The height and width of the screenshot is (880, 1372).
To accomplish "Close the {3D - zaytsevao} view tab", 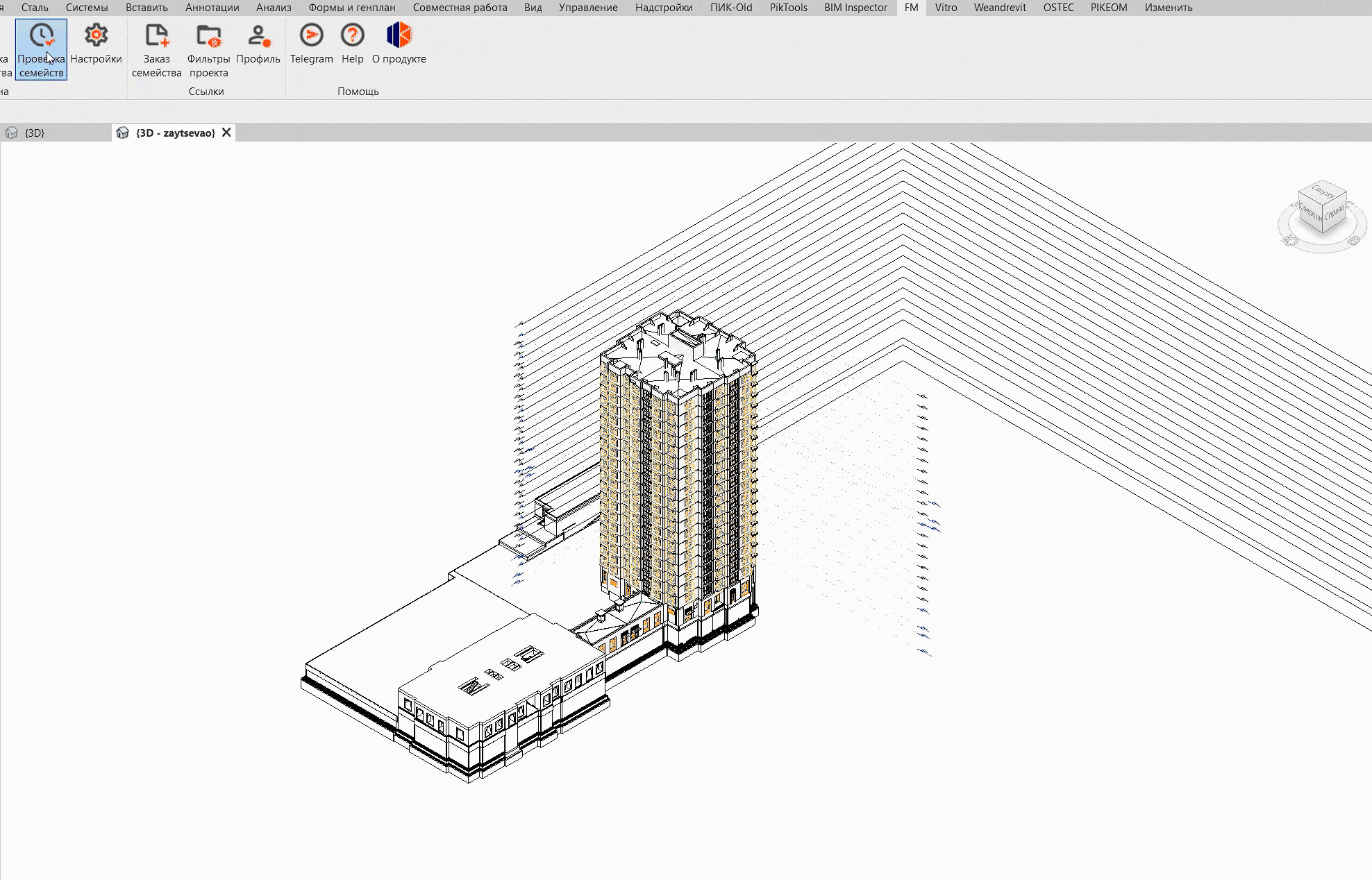I will (x=226, y=133).
